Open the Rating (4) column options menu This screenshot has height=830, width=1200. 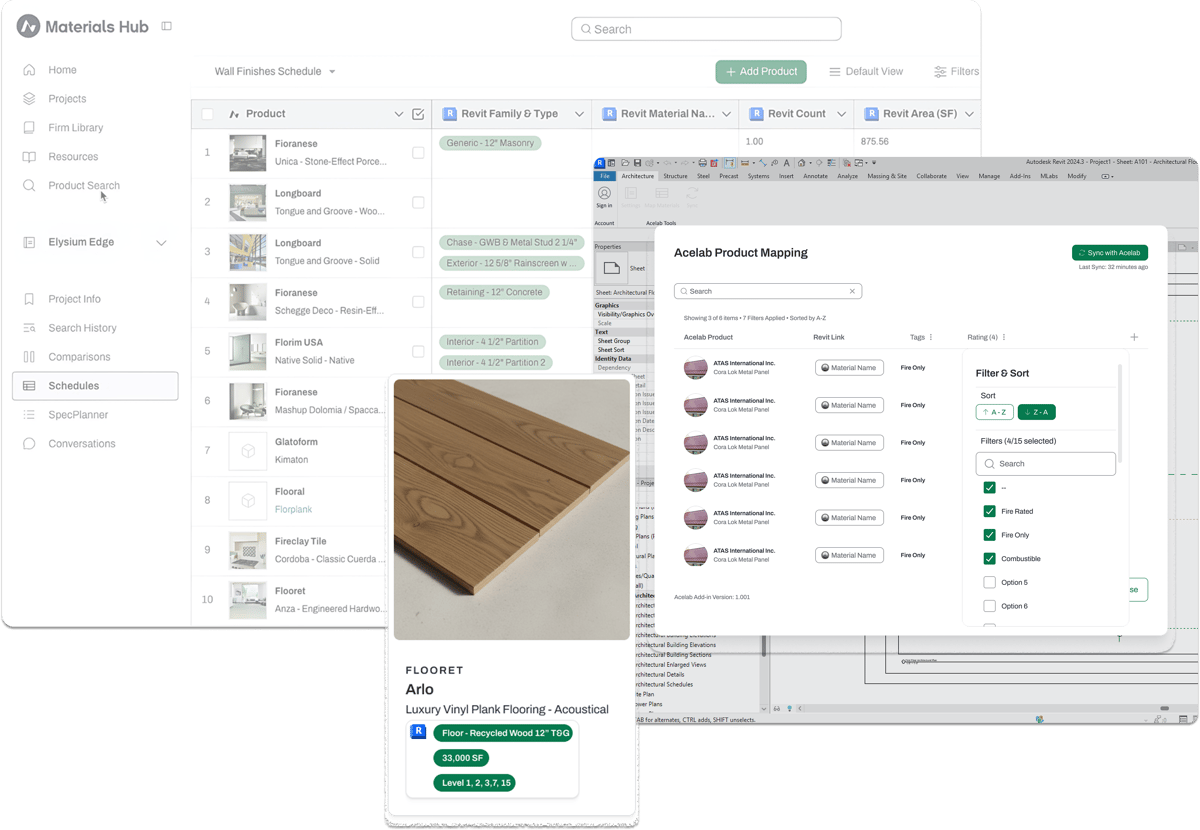(1004, 337)
